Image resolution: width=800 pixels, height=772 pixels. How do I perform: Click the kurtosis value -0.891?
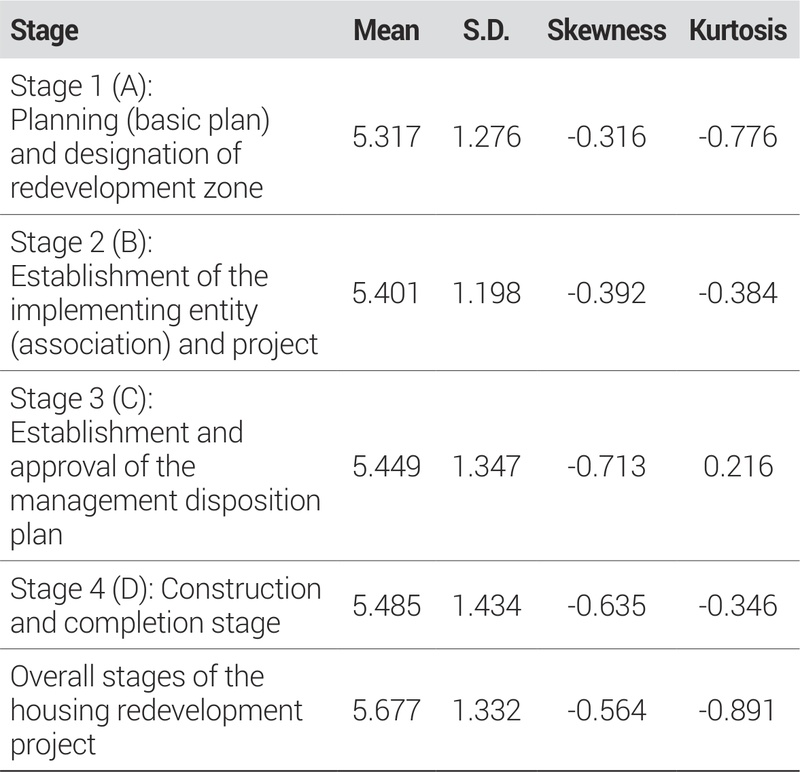tap(737, 710)
